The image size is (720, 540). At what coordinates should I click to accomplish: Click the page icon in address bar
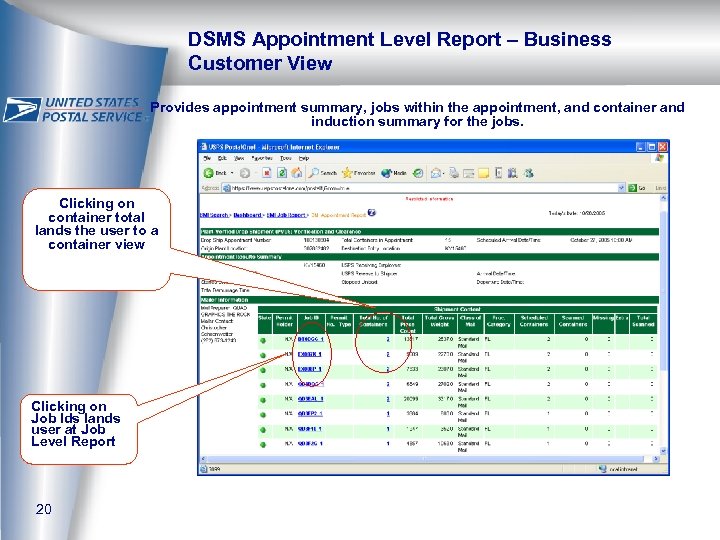coord(226,188)
